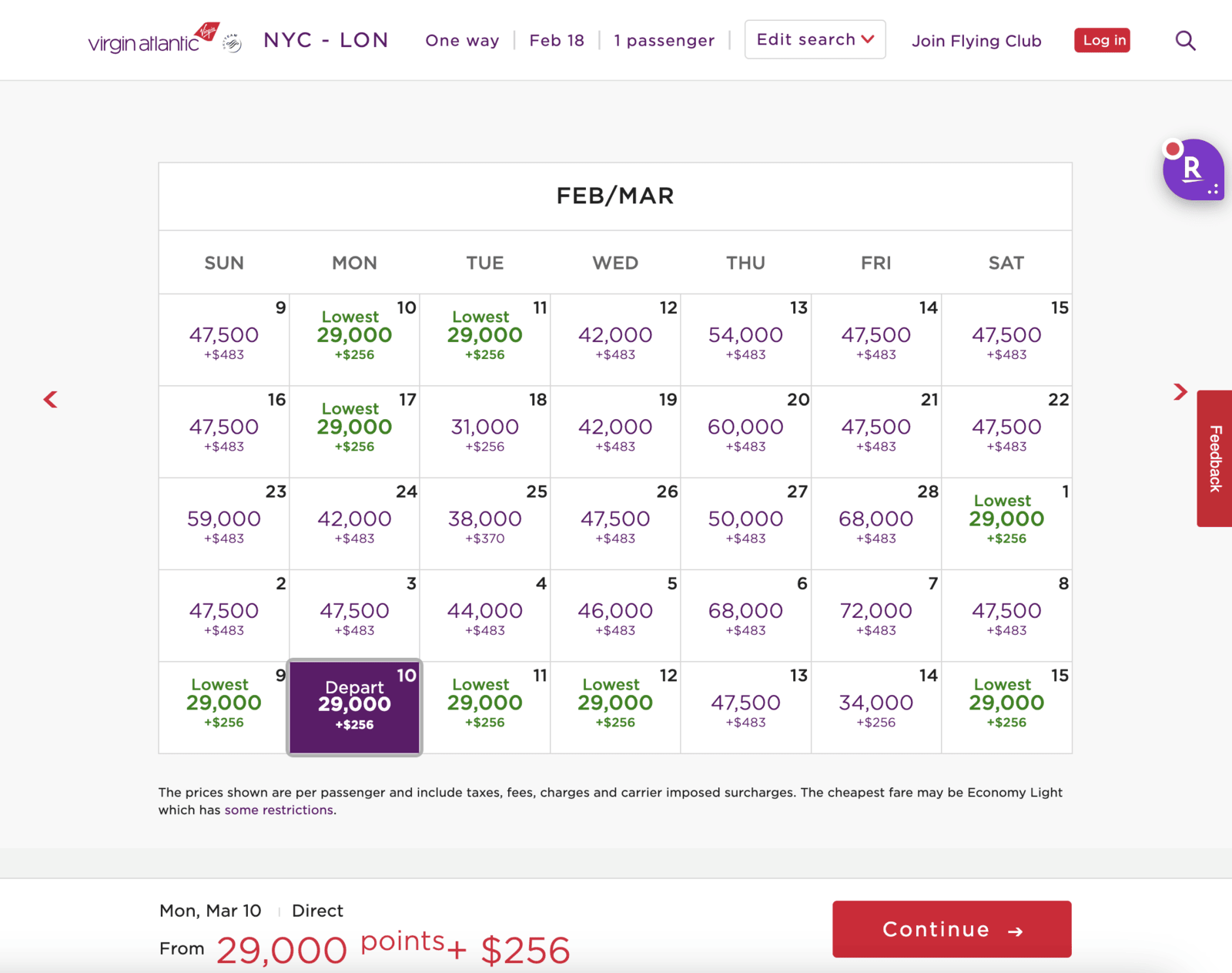Open the some restrictions link
Screen dimensions: 1232x973
click(x=279, y=810)
